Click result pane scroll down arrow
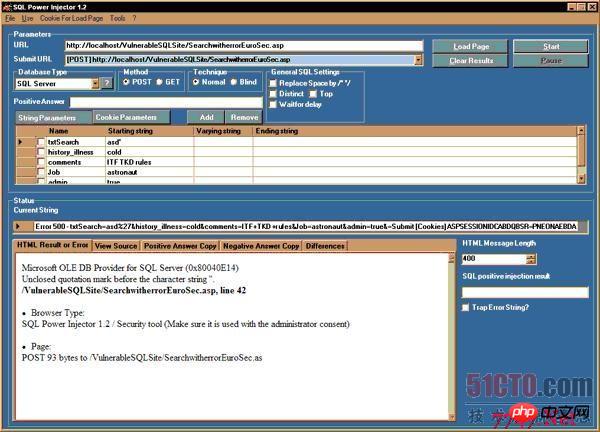The height and width of the screenshot is (432, 600). pyautogui.click(x=452, y=416)
